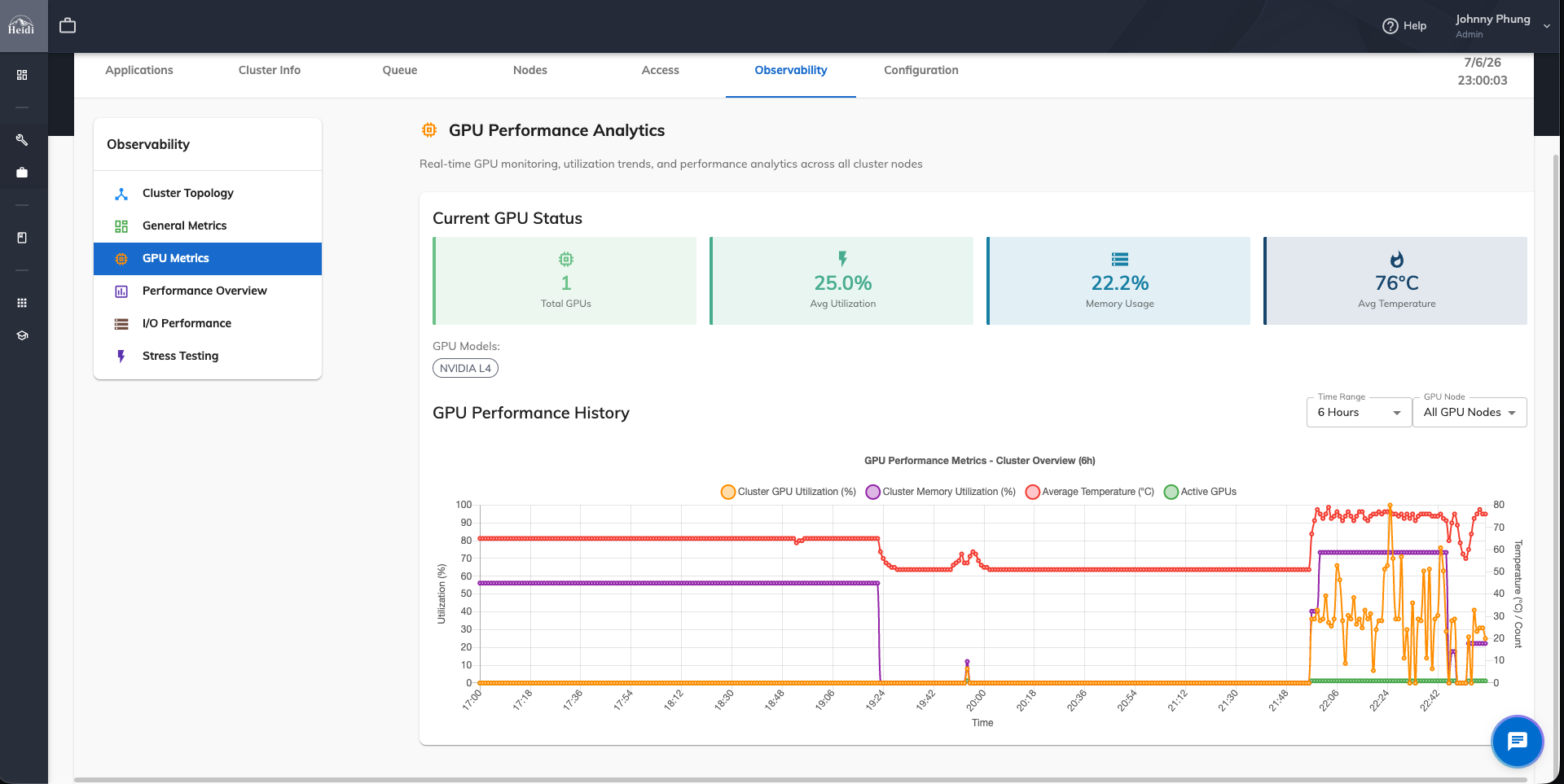Click the Johnny Phung account name

pos(1493,19)
